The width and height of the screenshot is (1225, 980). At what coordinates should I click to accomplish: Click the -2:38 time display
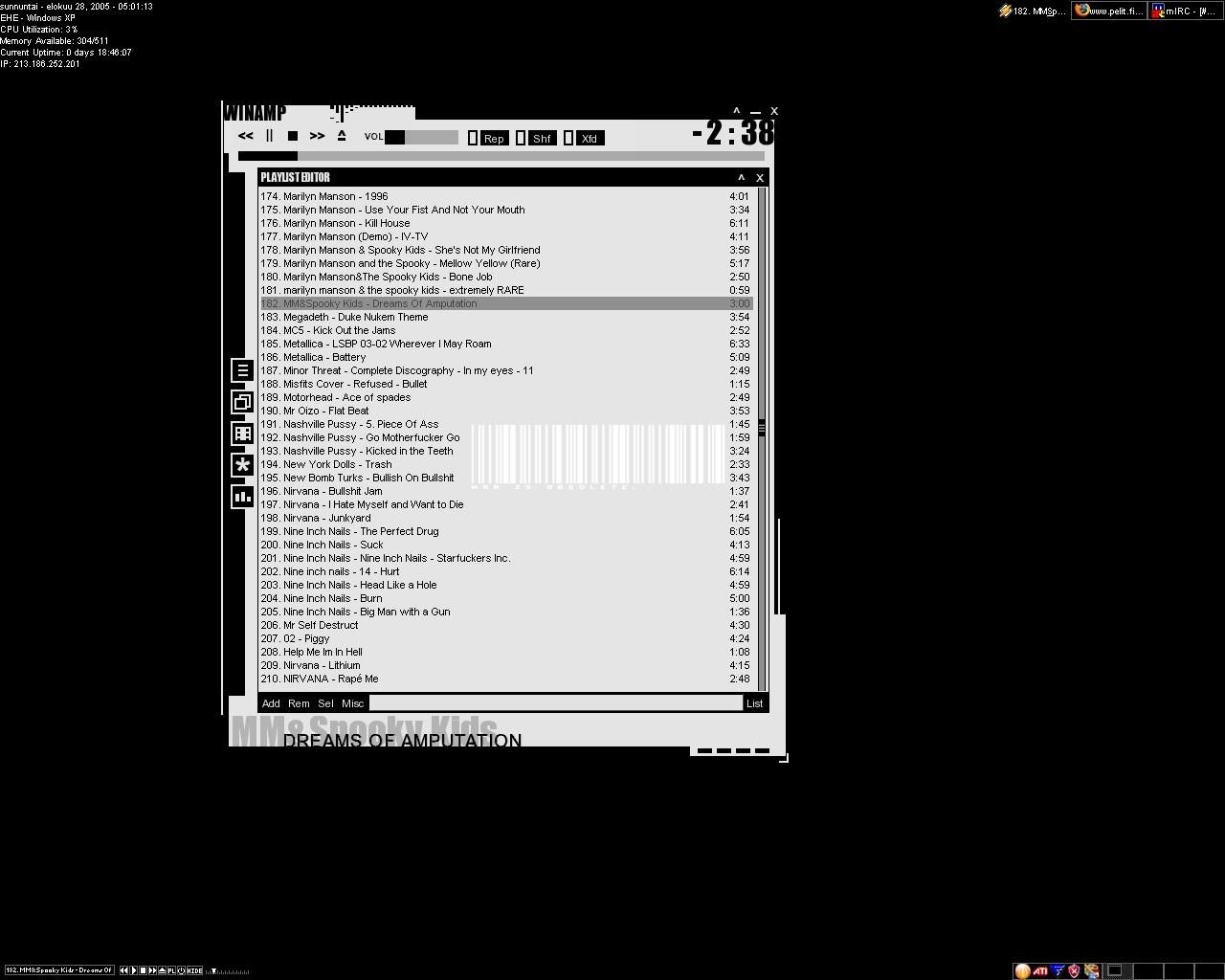pos(733,132)
